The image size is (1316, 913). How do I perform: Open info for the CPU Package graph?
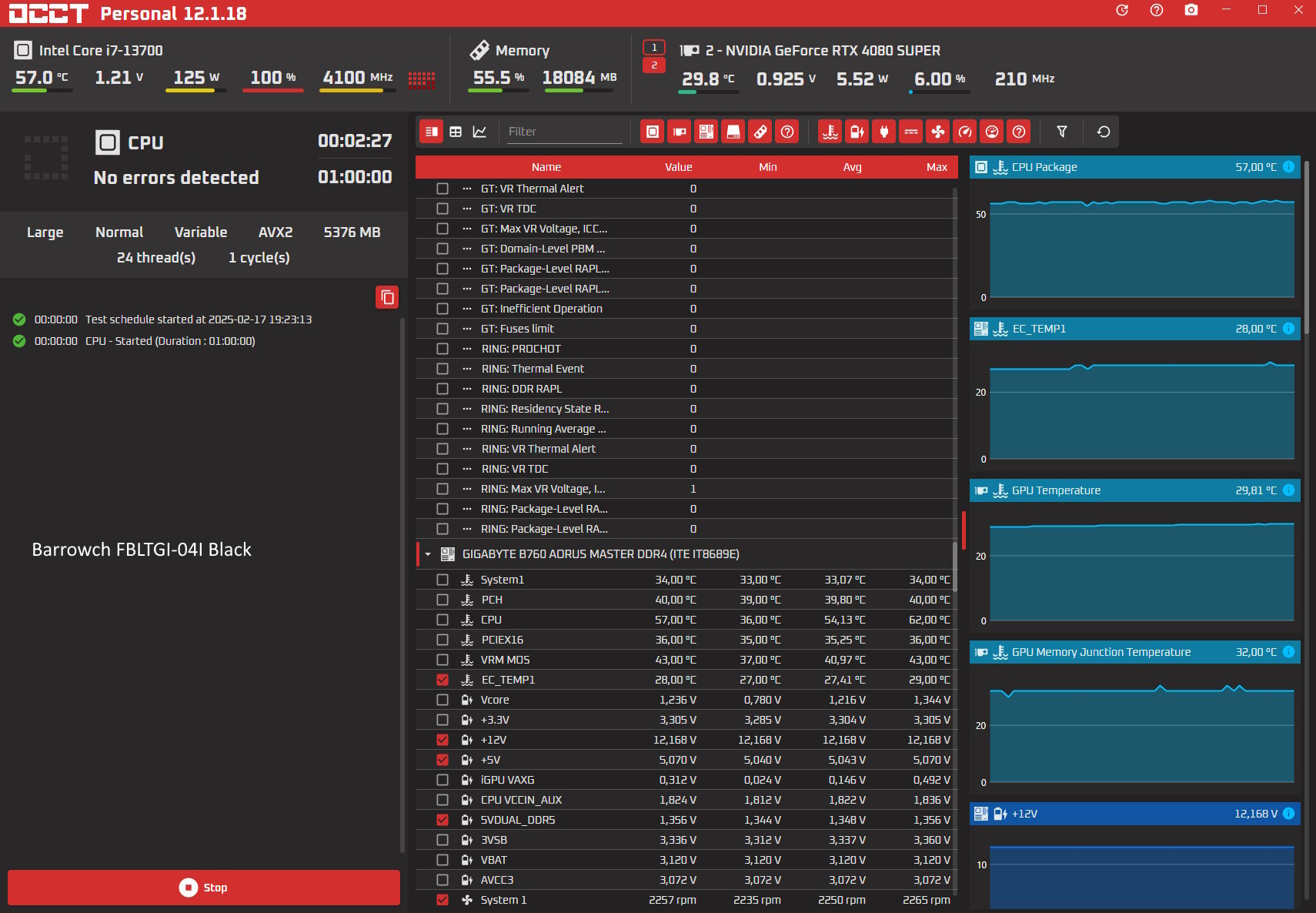coord(1289,167)
